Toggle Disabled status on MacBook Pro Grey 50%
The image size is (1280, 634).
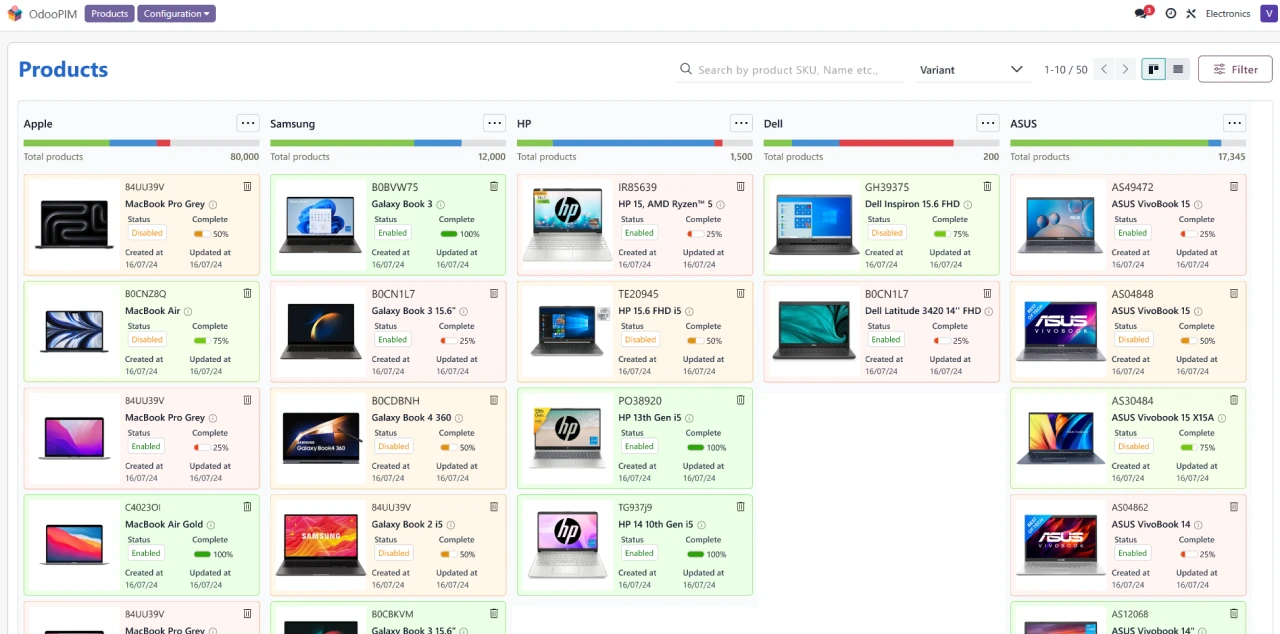[146, 233]
